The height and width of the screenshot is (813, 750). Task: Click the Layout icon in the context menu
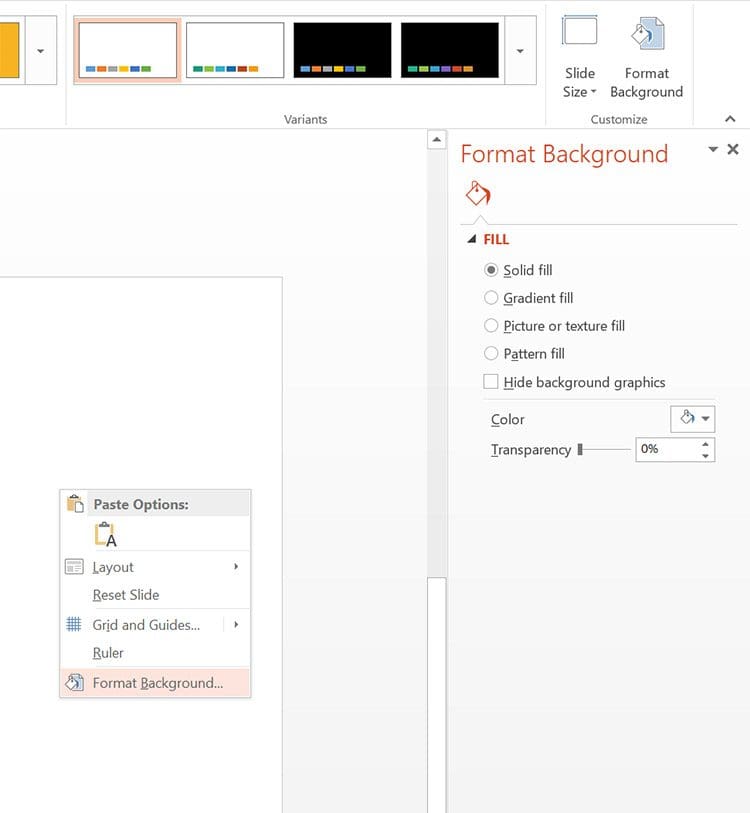click(x=74, y=566)
